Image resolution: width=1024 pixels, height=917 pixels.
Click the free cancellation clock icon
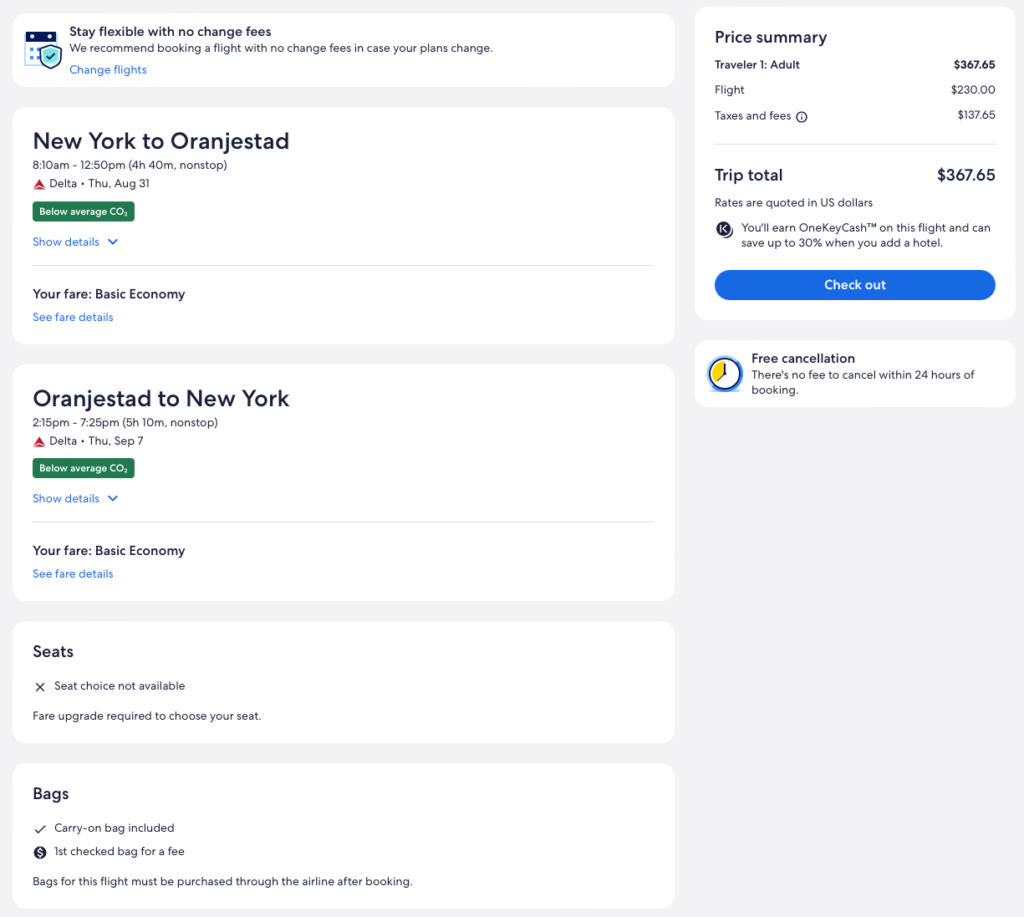click(724, 374)
